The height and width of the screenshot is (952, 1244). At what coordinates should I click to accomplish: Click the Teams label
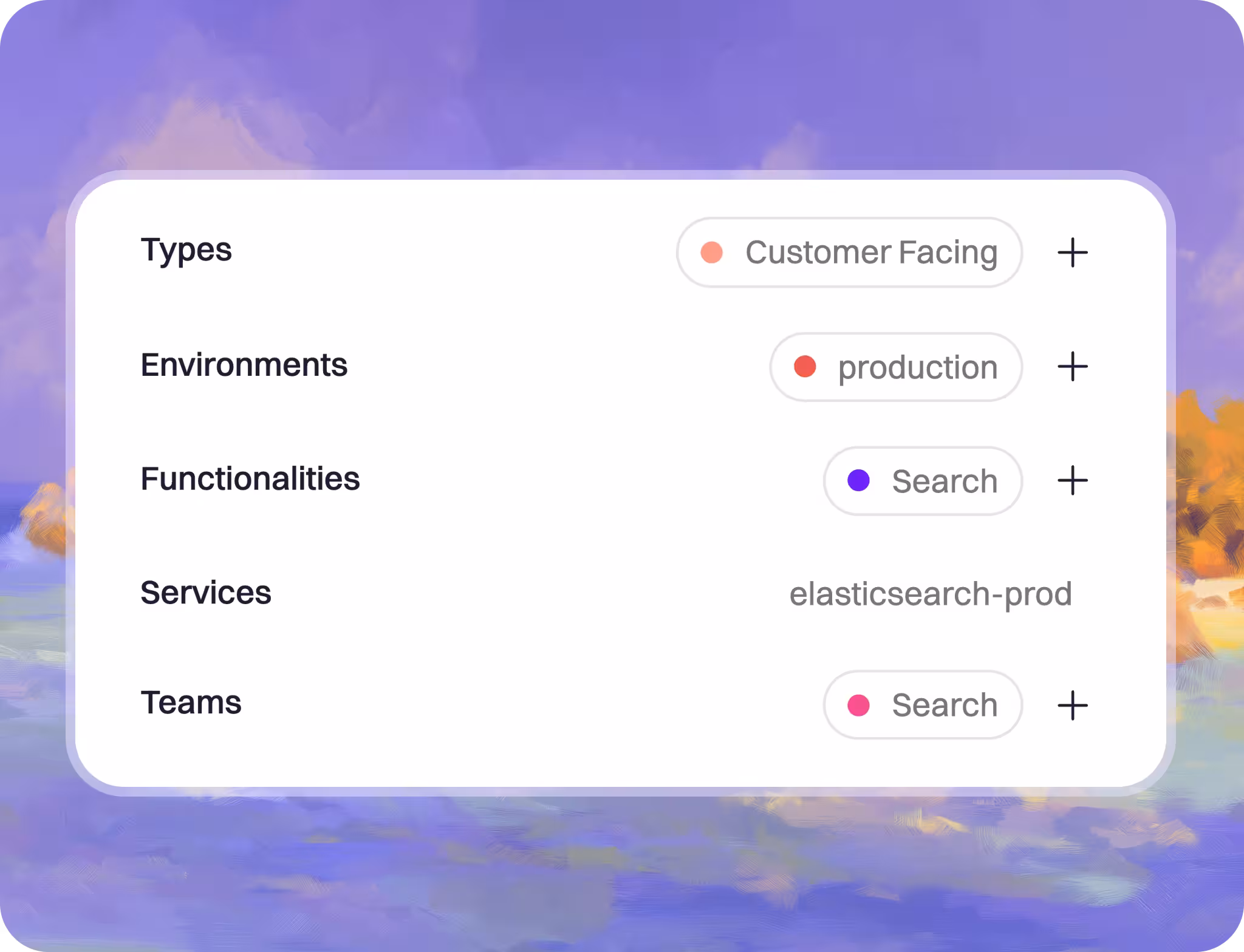point(191,702)
